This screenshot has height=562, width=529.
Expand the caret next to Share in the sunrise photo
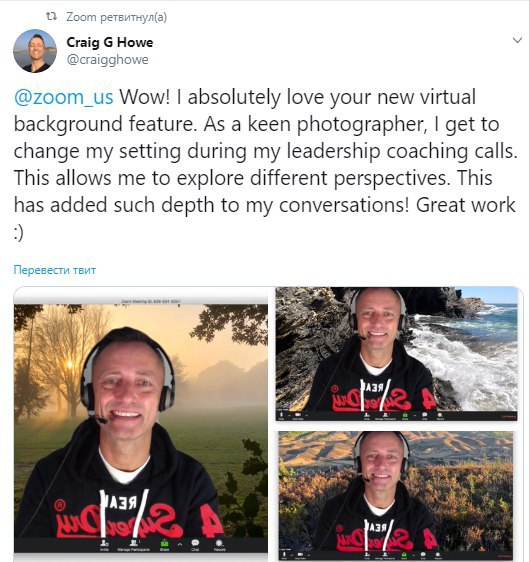coord(180,544)
